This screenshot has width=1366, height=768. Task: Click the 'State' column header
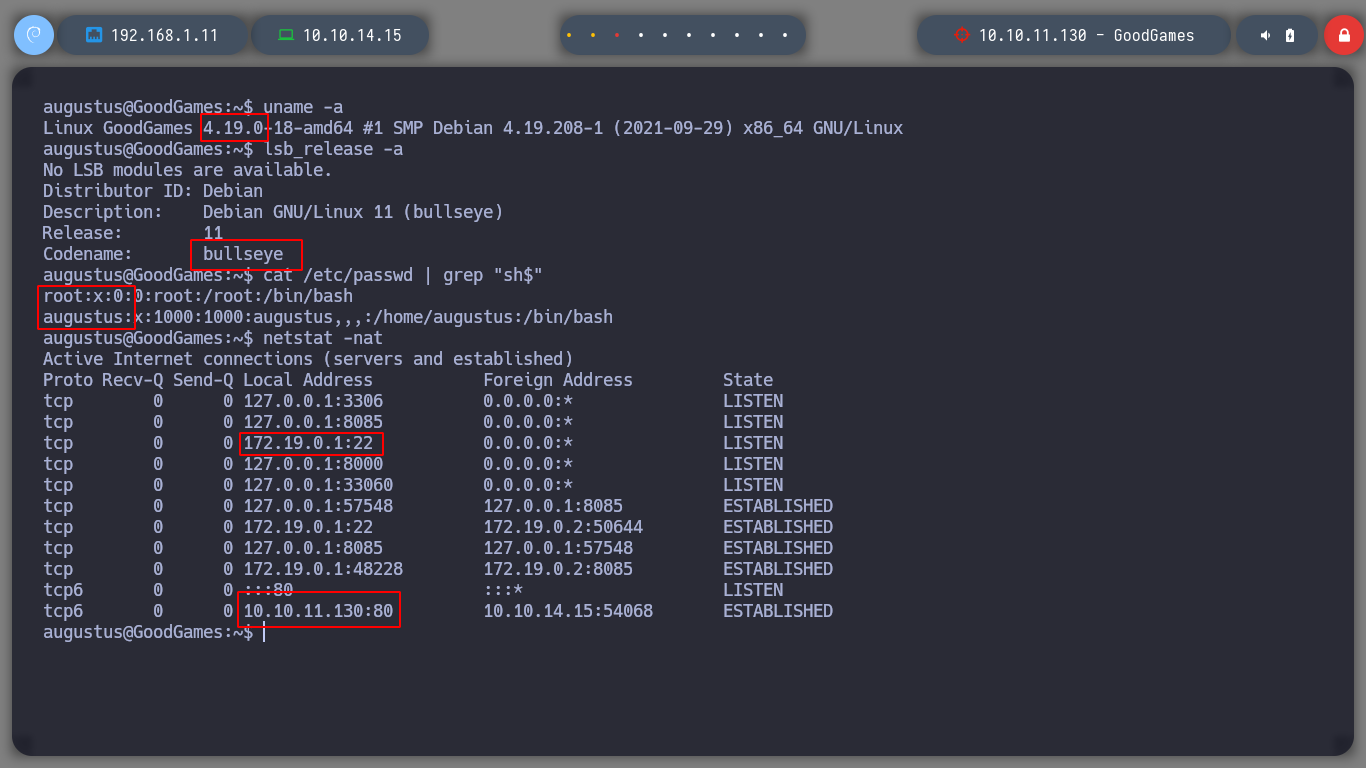coord(748,380)
